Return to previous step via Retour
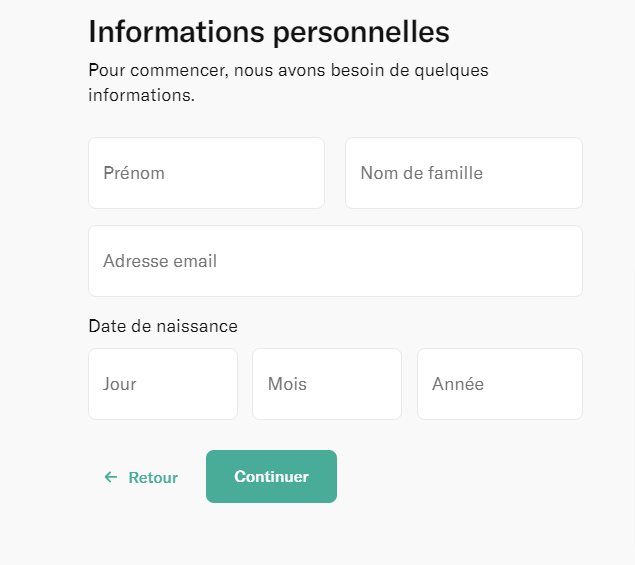635x565 pixels. click(141, 478)
